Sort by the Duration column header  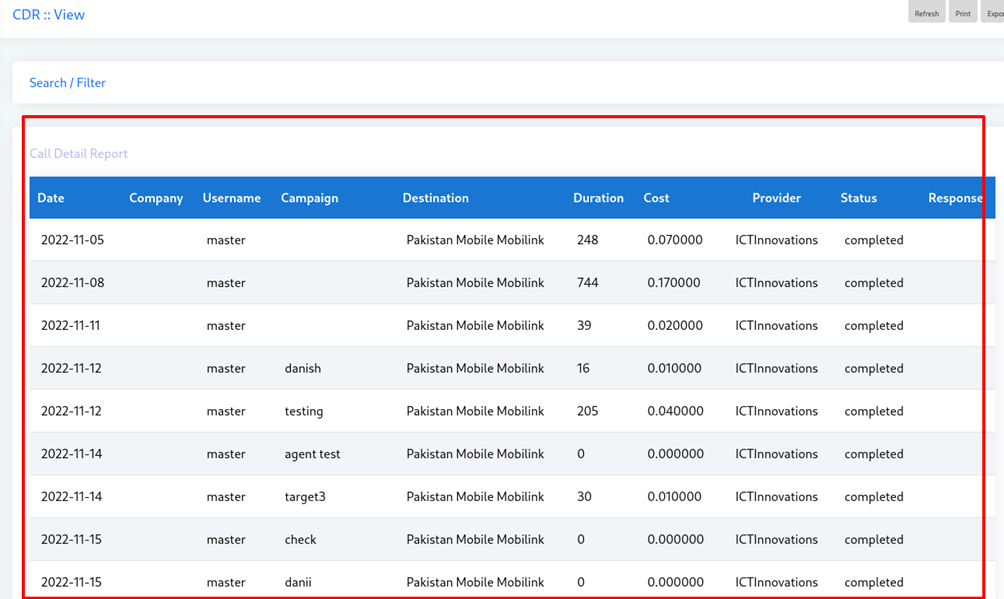[598, 198]
